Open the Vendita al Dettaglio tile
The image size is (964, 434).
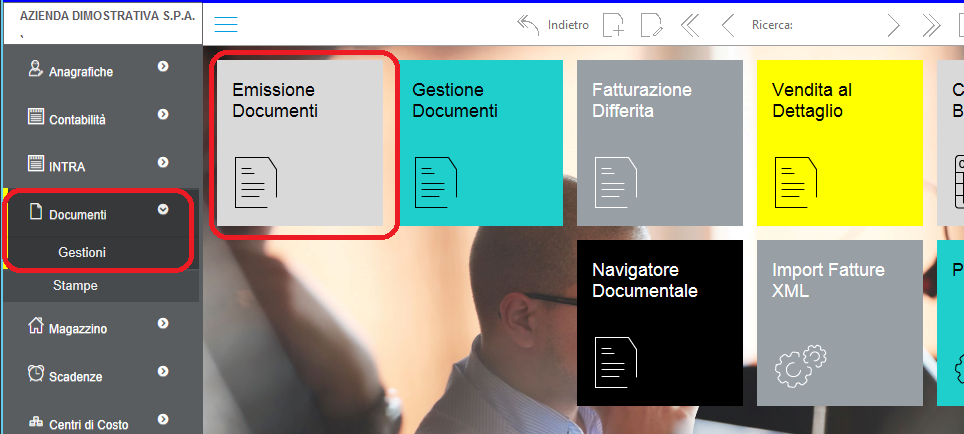pyautogui.click(x=840, y=143)
